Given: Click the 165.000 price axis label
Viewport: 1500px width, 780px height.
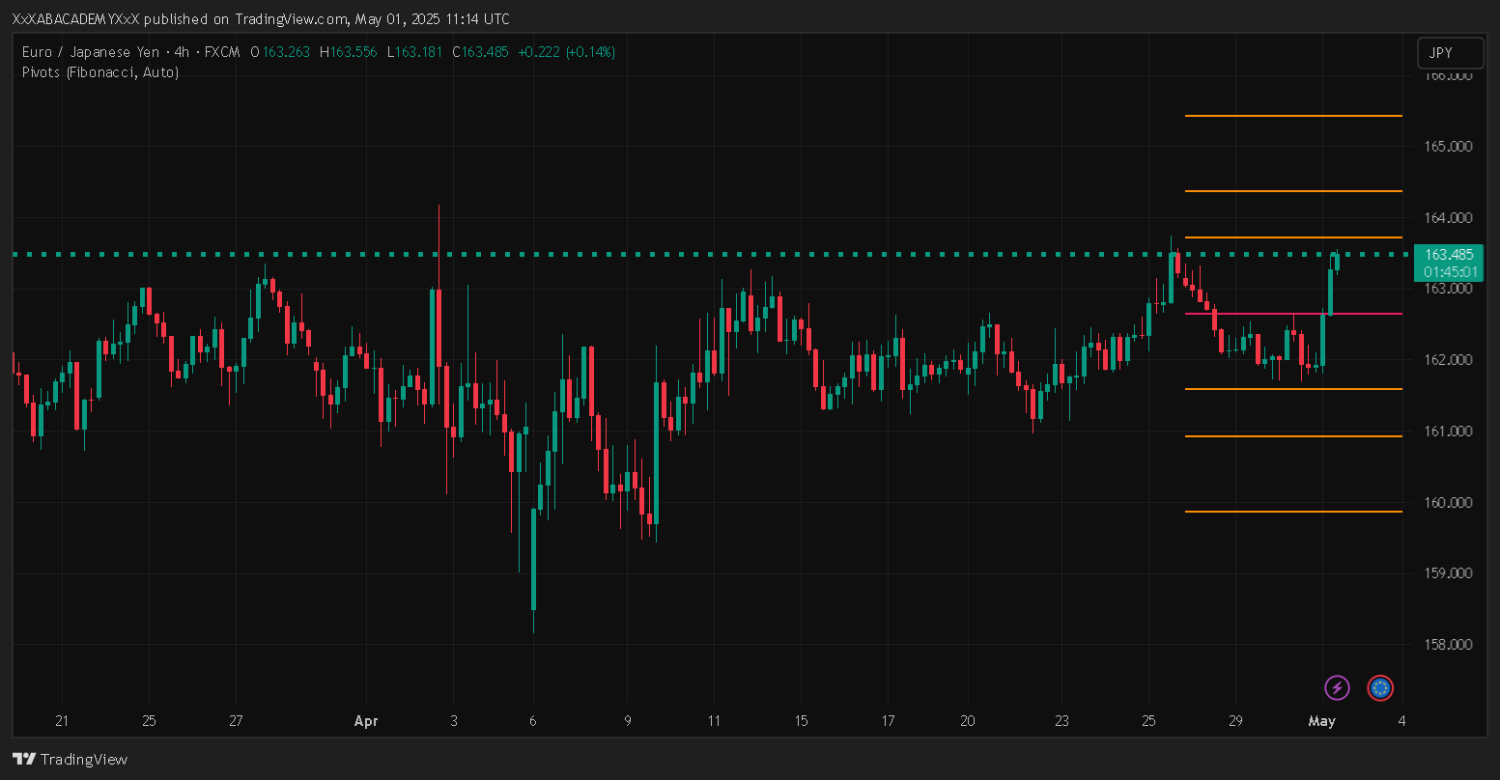Looking at the screenshot, I should pos(1447,146).
